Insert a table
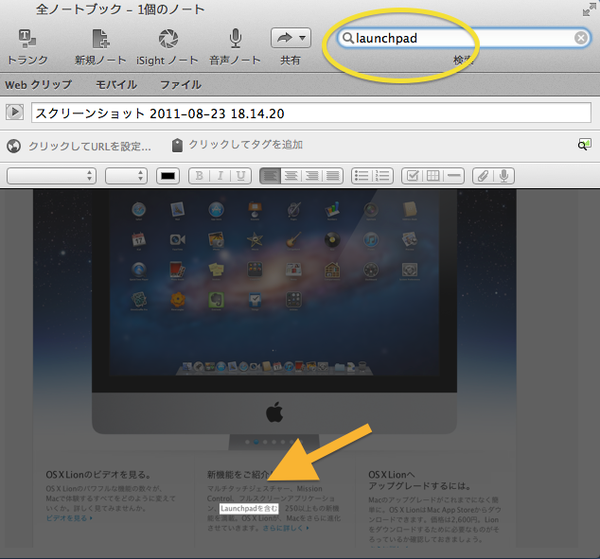 433,176
